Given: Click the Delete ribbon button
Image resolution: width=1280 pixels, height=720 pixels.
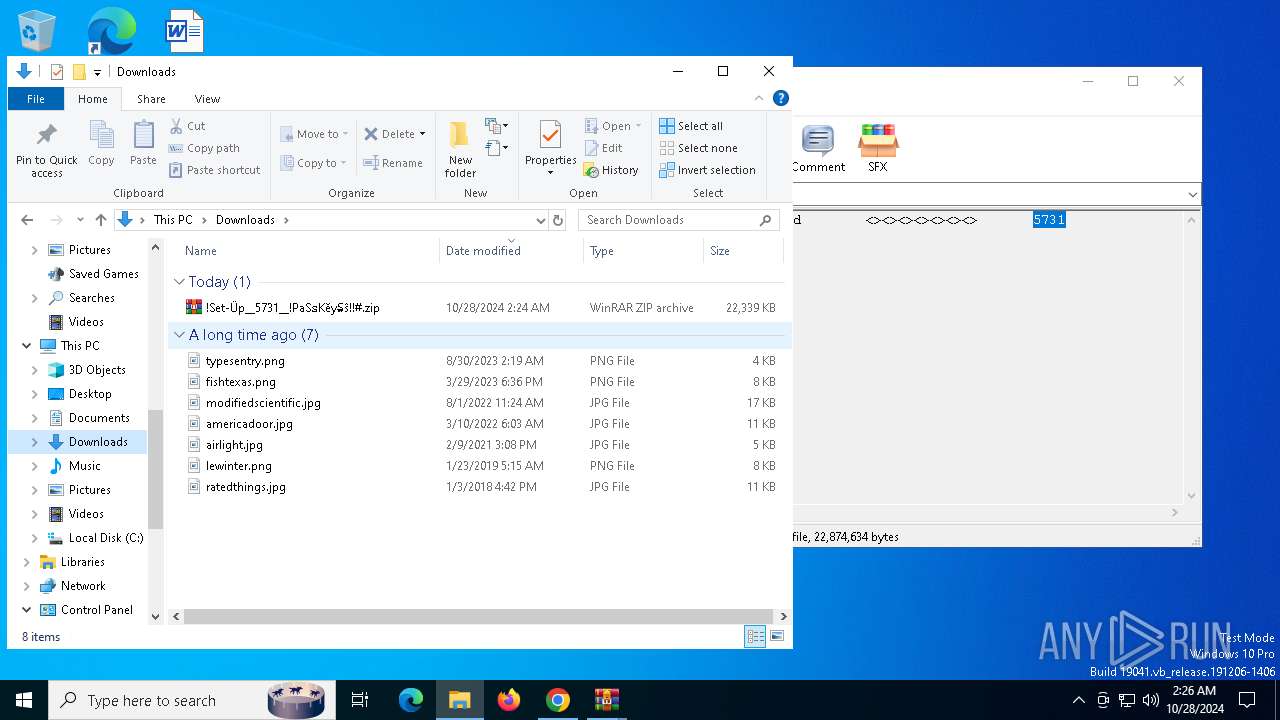Looking at the screenshot, I should point(394,134).
